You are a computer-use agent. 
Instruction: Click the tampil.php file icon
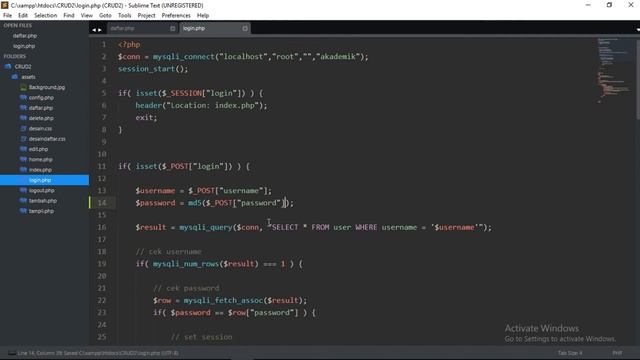click(x=23, y=211)
